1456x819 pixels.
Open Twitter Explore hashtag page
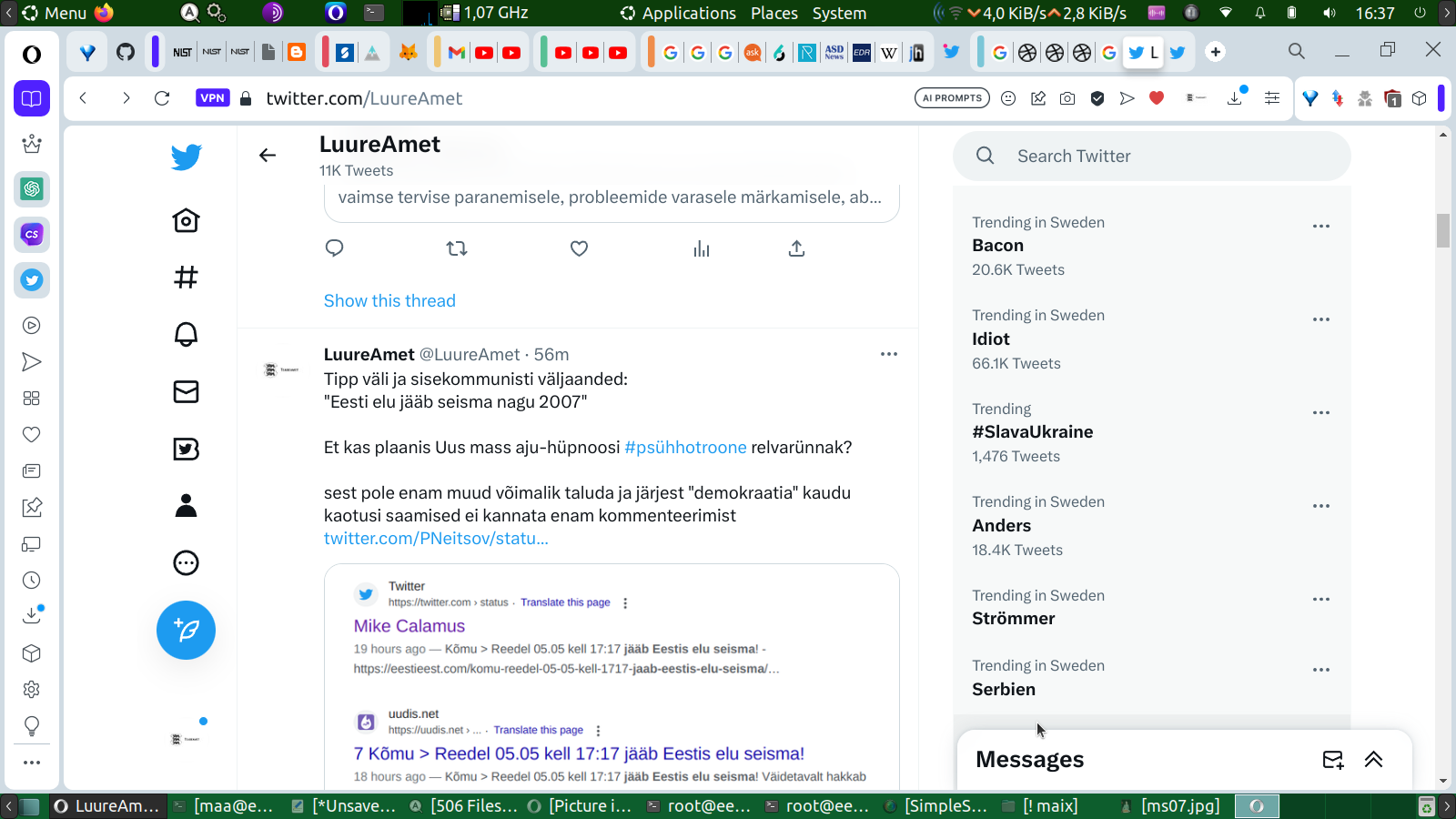pos(186,278)
